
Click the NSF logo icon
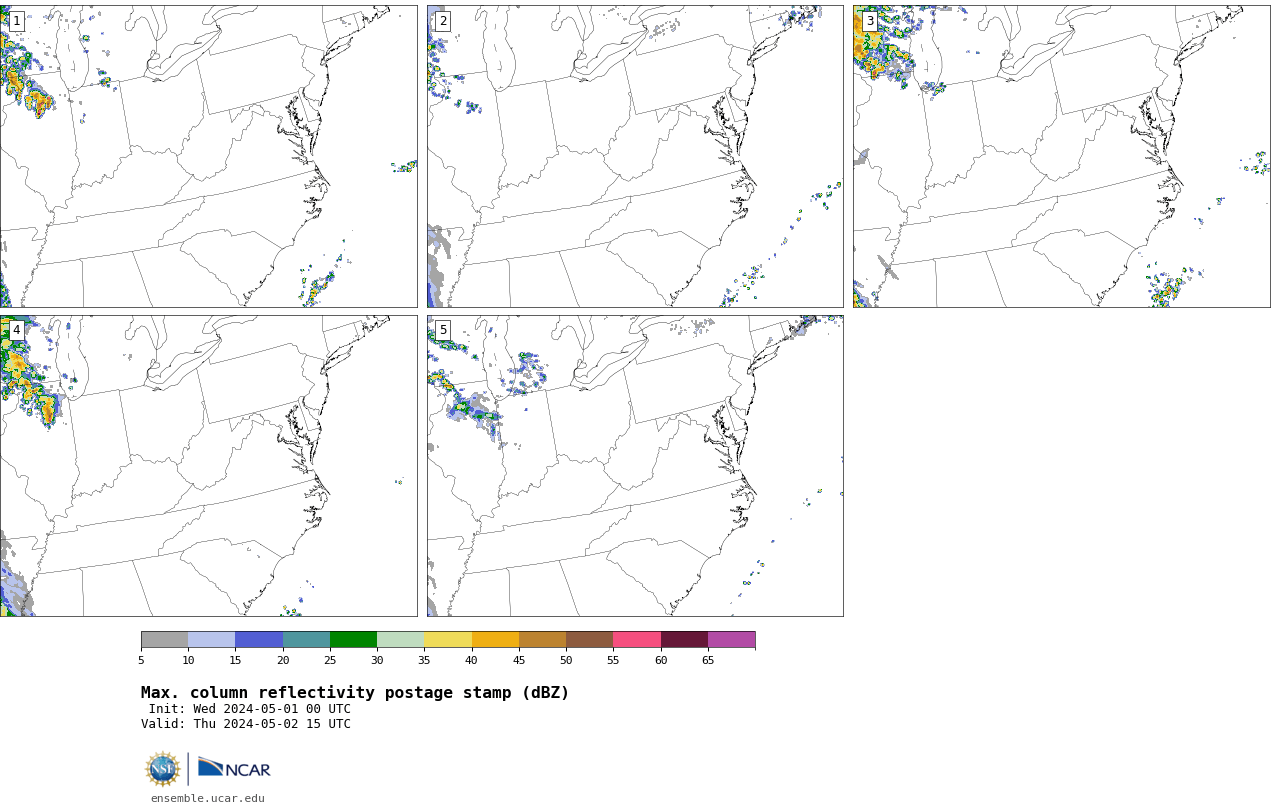(x=163, y=769)
